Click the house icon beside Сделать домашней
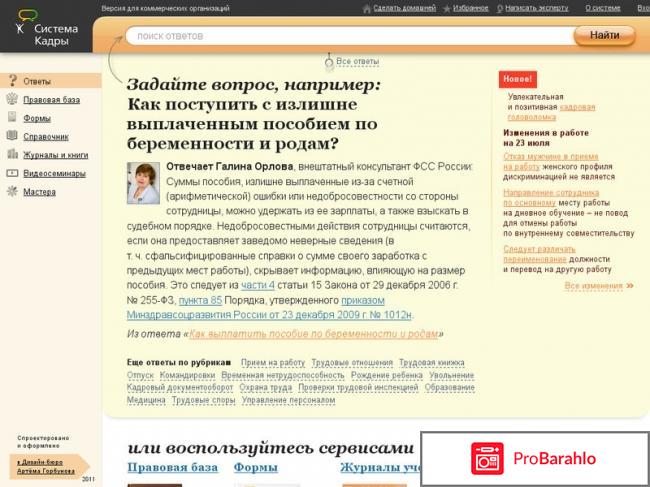 click(x=366, y=8)
